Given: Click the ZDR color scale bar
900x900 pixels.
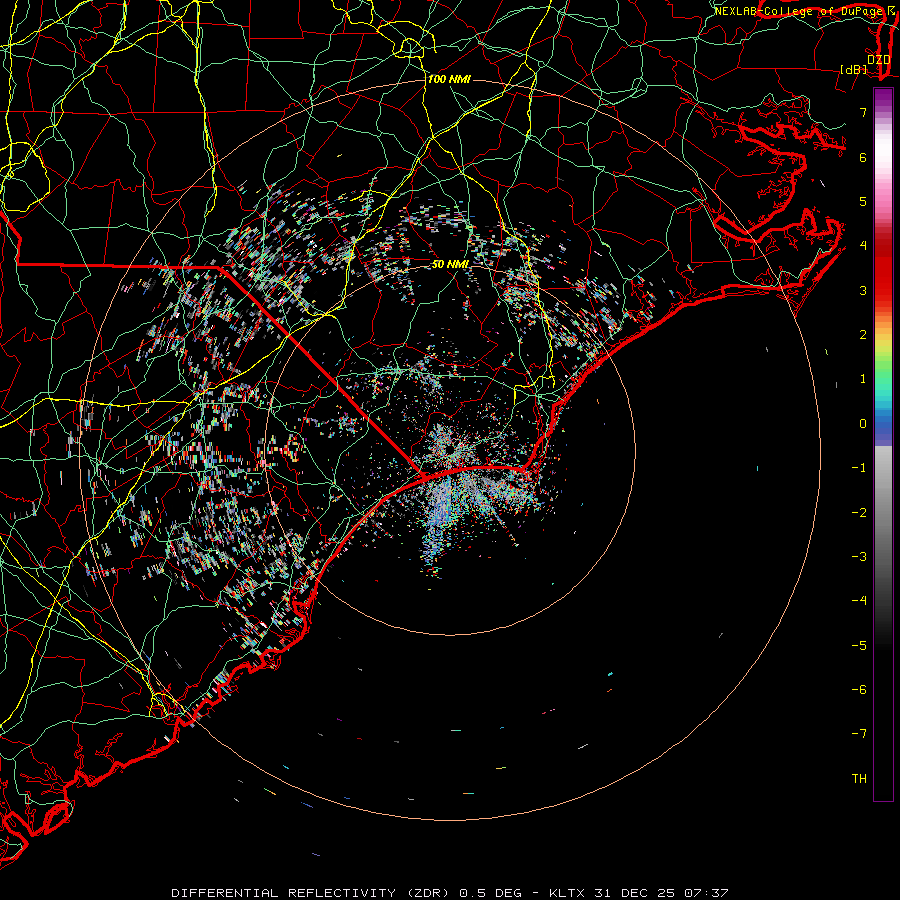Looking at the screenshot, I should pos(883,444).
